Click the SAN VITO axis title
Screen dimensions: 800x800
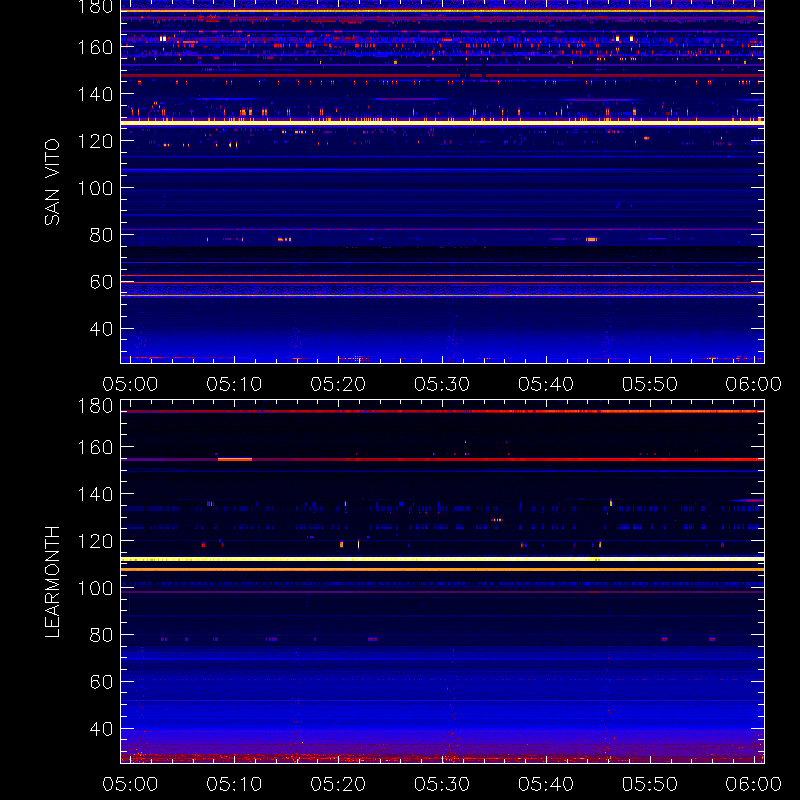52,182
